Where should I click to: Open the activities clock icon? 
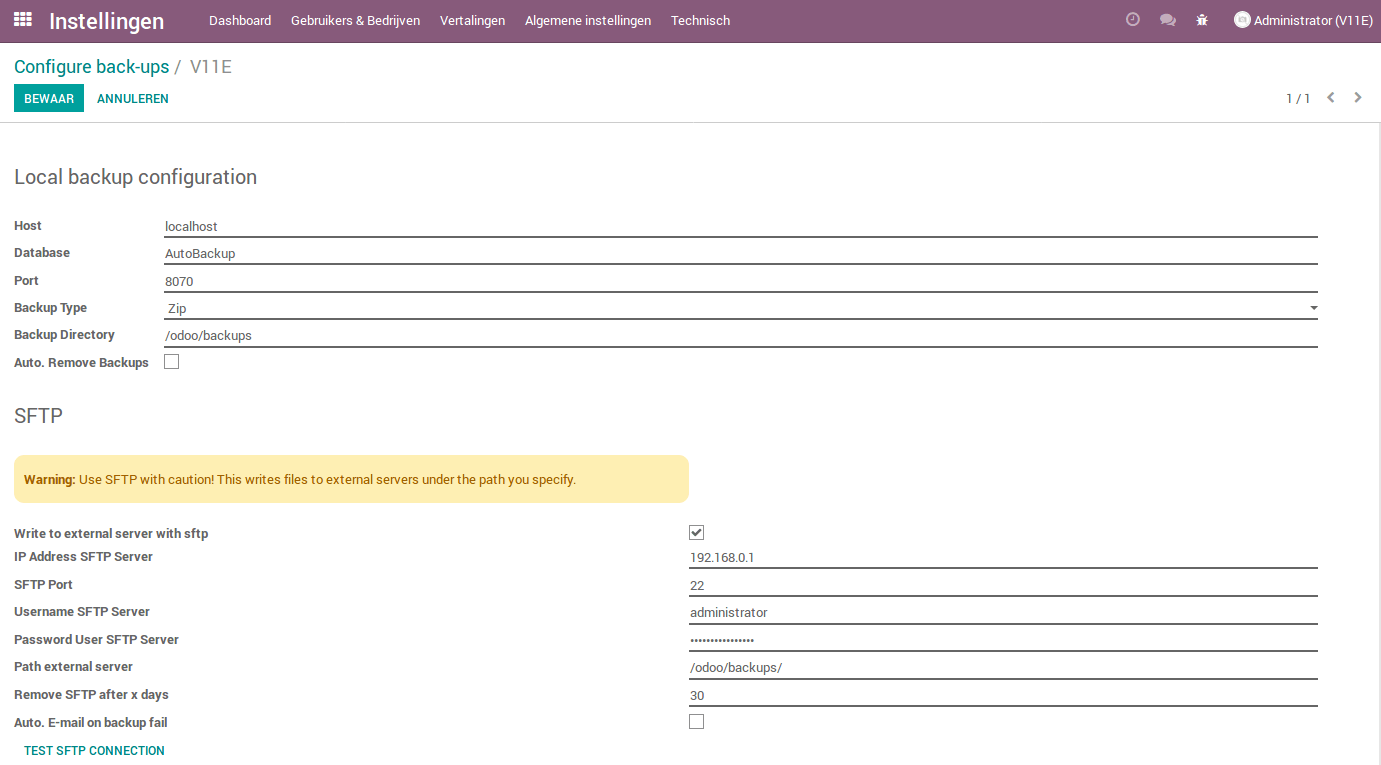point(1132,20)
